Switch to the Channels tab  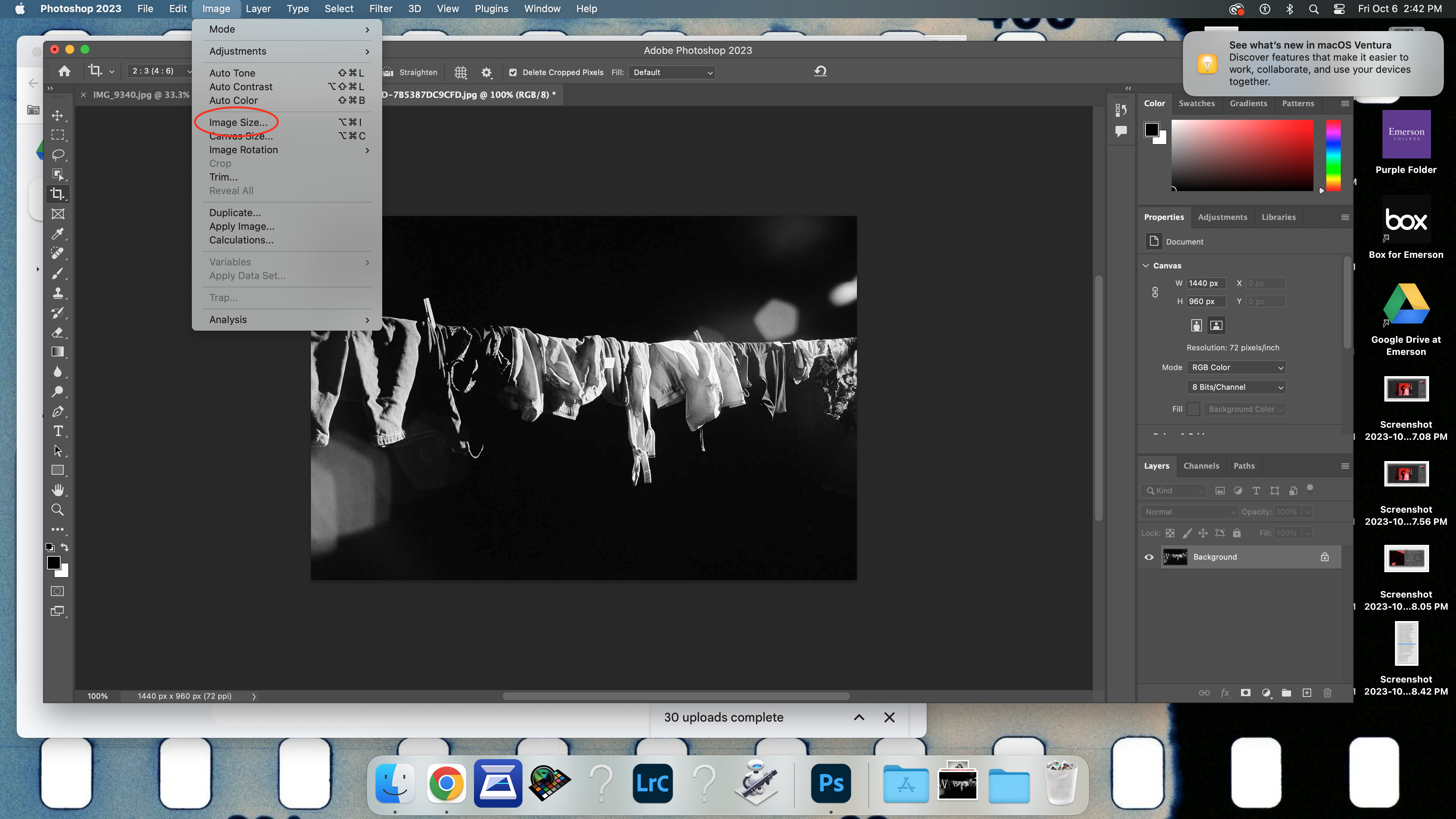pos(1201,466)
